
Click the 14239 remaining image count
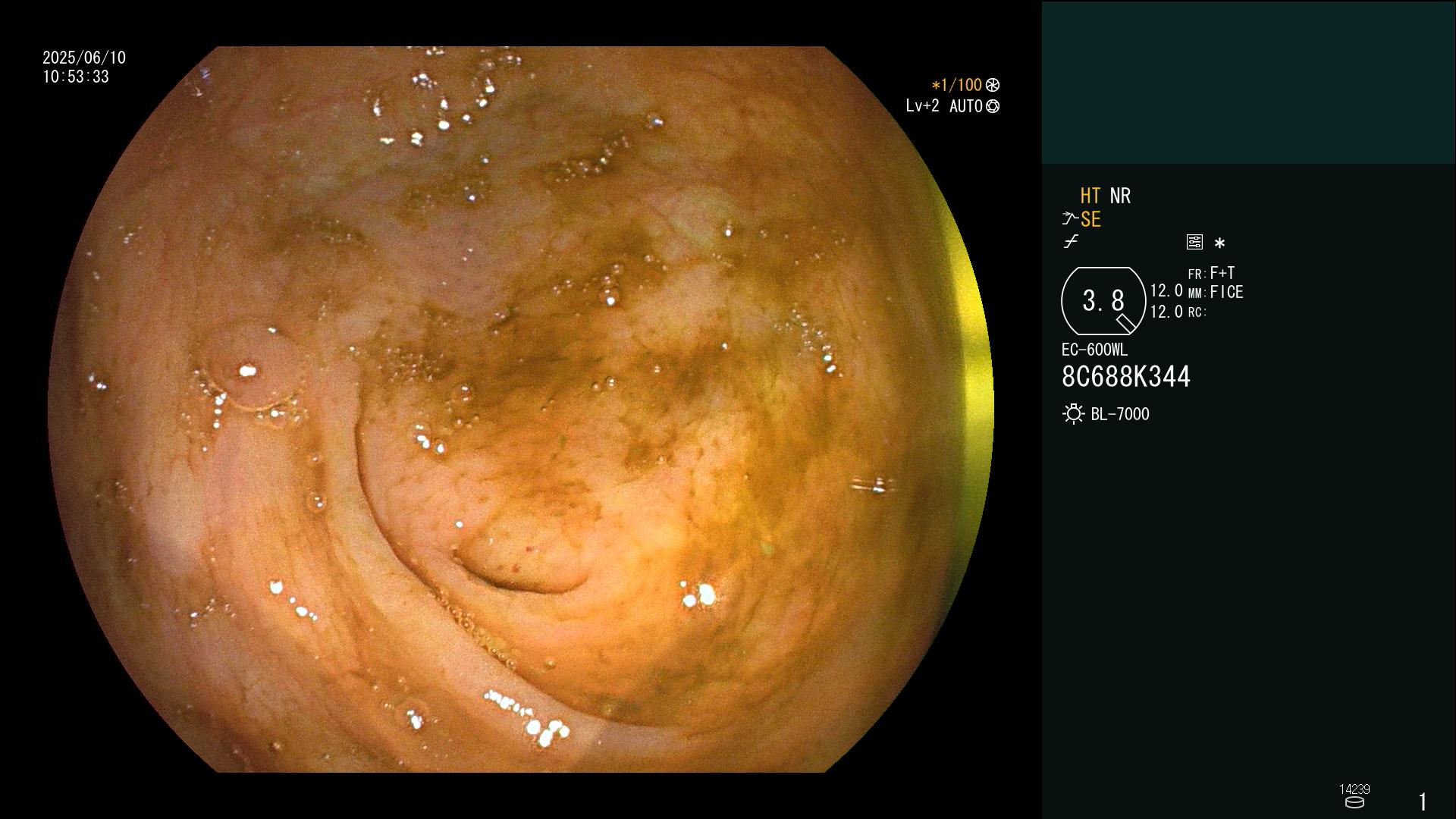[x=1354, y=789]
